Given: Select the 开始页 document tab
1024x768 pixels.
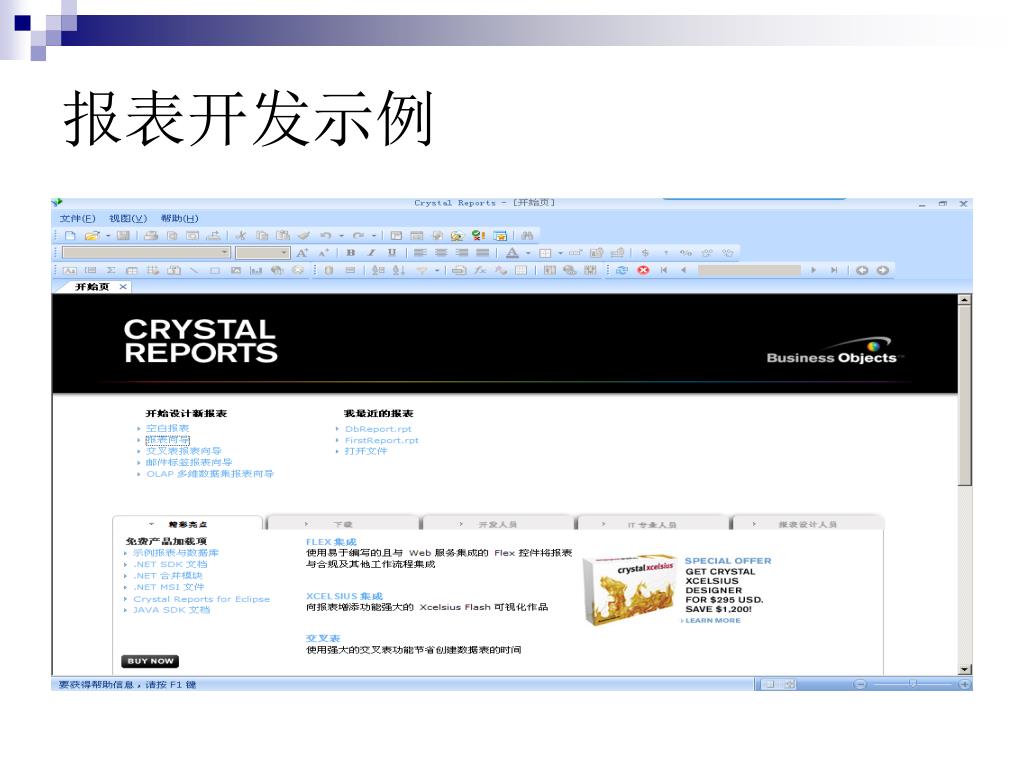Looking at the screenshot, I should point(92,287).
